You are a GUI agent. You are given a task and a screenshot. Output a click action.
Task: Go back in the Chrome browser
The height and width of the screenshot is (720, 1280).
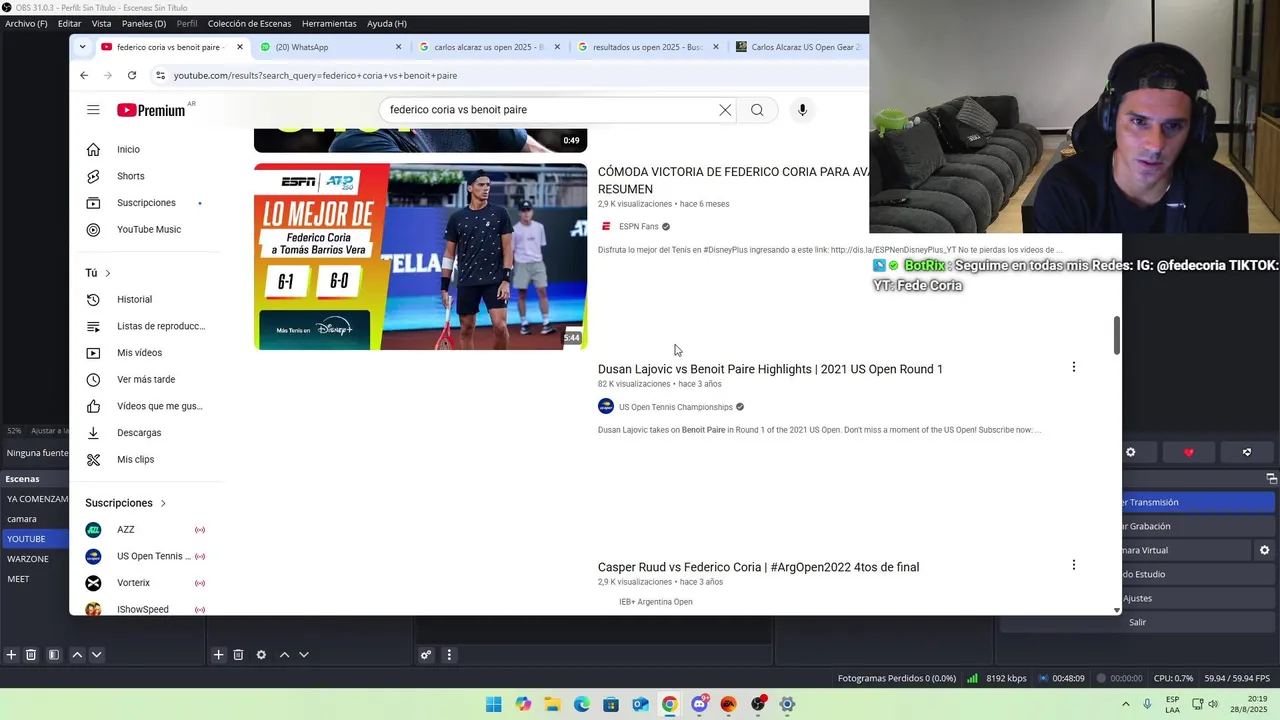84,75
